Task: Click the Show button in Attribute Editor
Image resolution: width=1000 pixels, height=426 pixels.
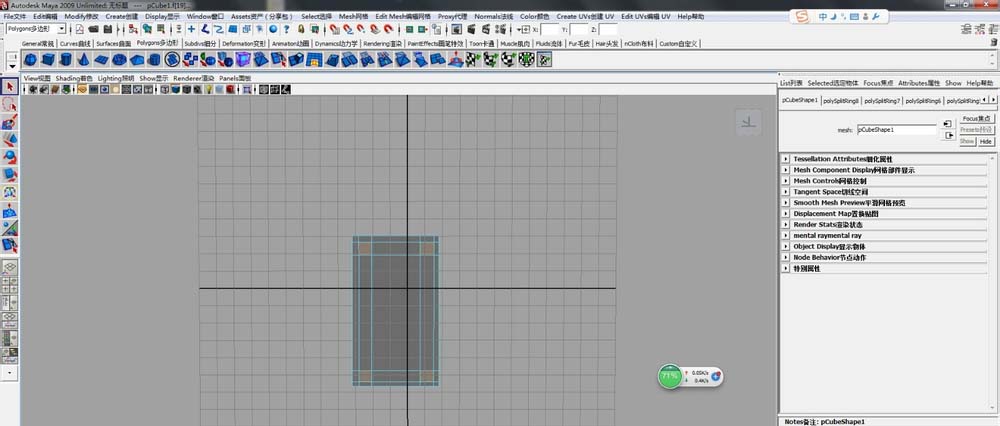Action: tap(967, 142)
